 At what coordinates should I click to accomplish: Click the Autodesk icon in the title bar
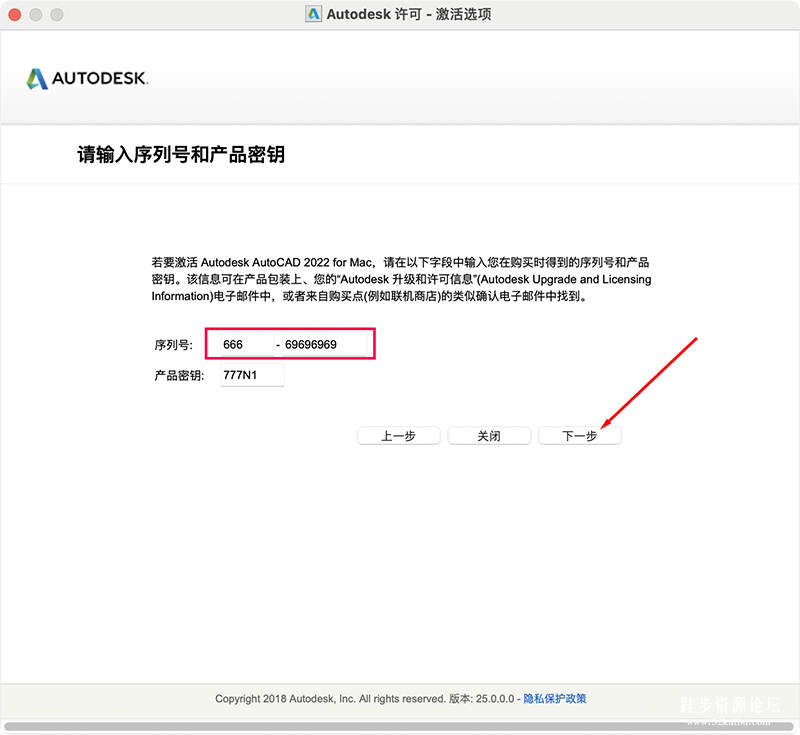tap(313, 14)
